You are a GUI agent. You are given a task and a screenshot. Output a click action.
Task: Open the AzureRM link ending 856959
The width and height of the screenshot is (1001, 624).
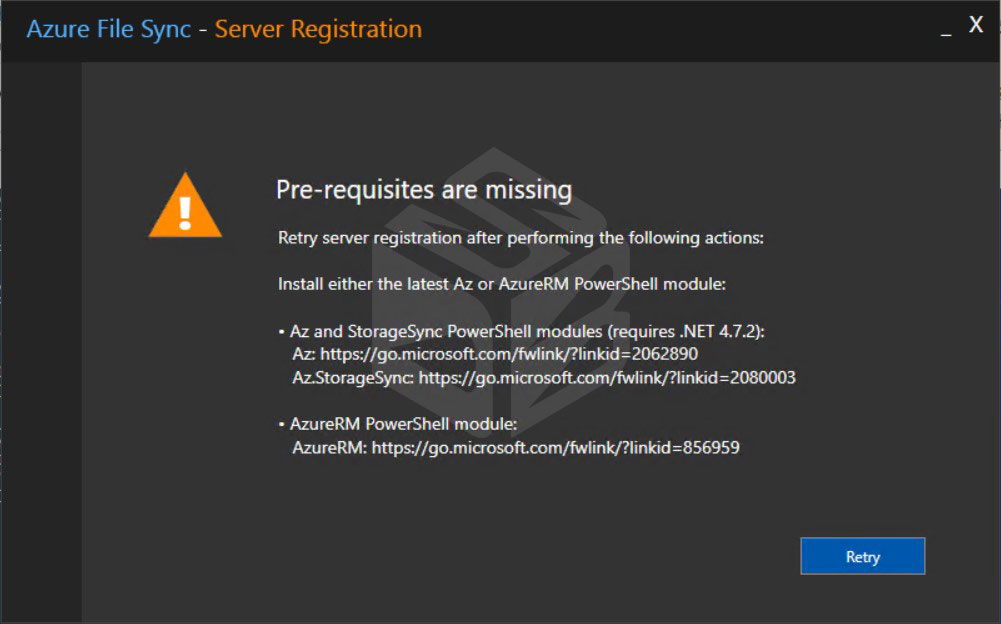click(x=555, y=447)
